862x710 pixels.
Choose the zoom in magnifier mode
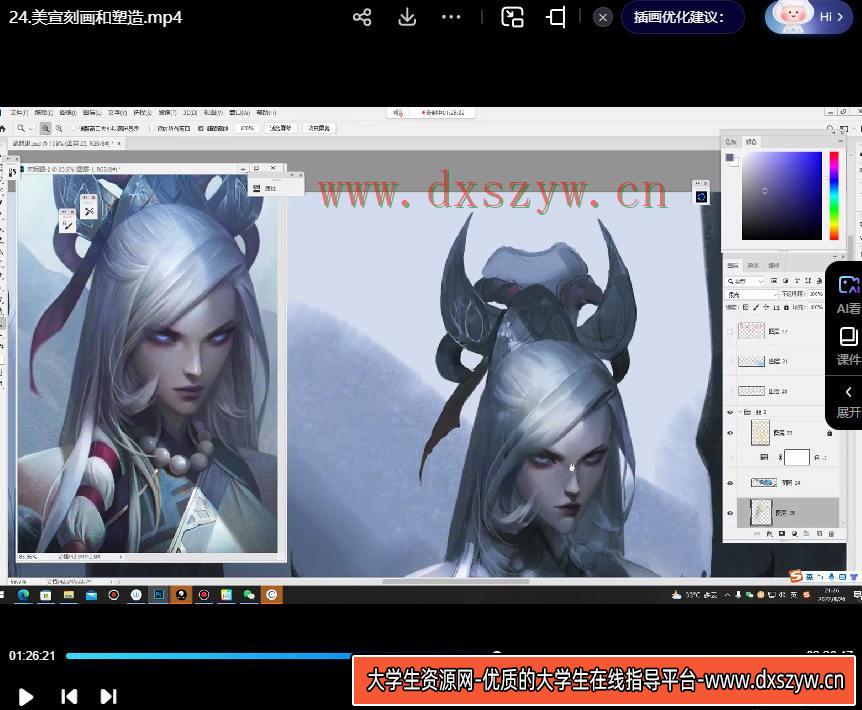click(46, 128)
